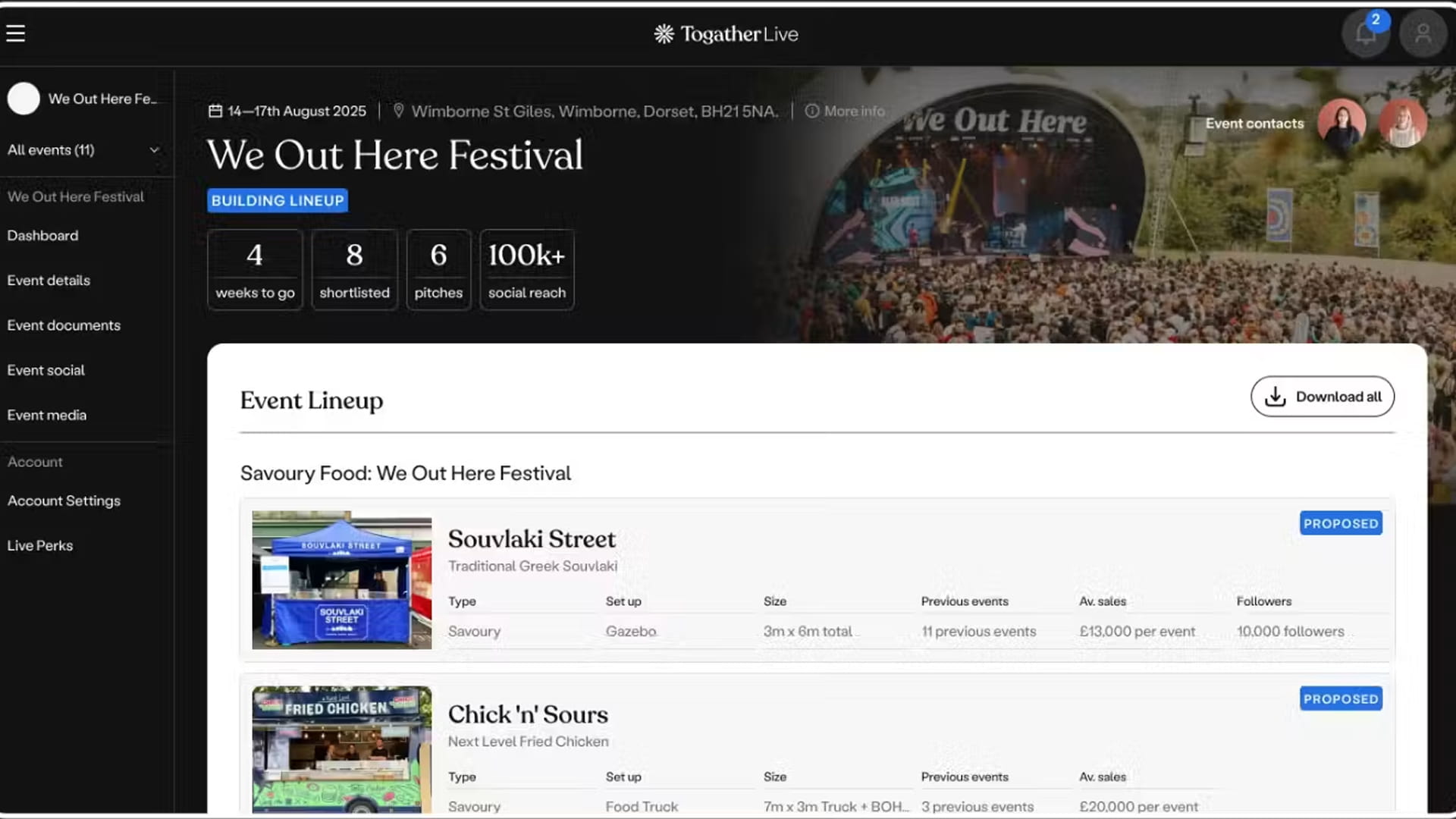The height and width of the screenshot is (819, 1456).
Task: Click the Food Truck set up value
Action: (642, 806)
